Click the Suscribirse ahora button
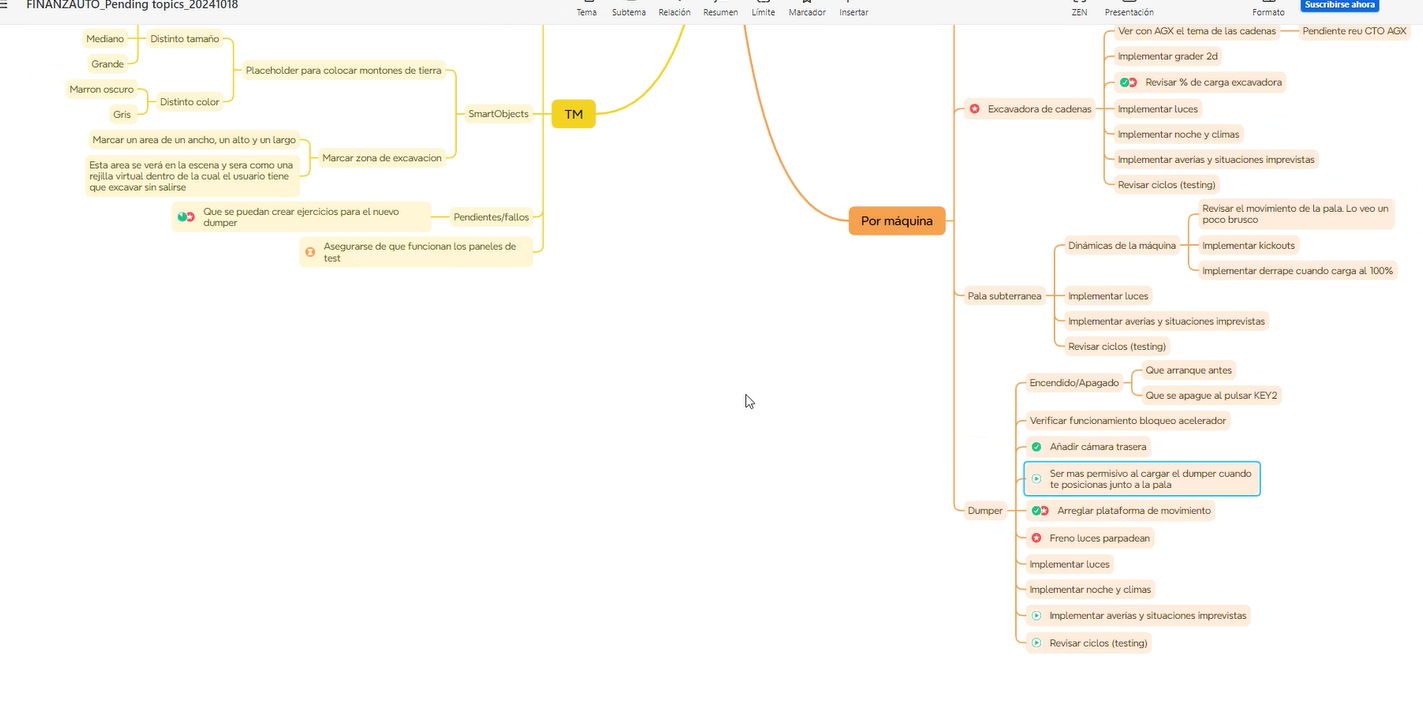Viewport: 1423px width, 724px height. coord(1340,5)
